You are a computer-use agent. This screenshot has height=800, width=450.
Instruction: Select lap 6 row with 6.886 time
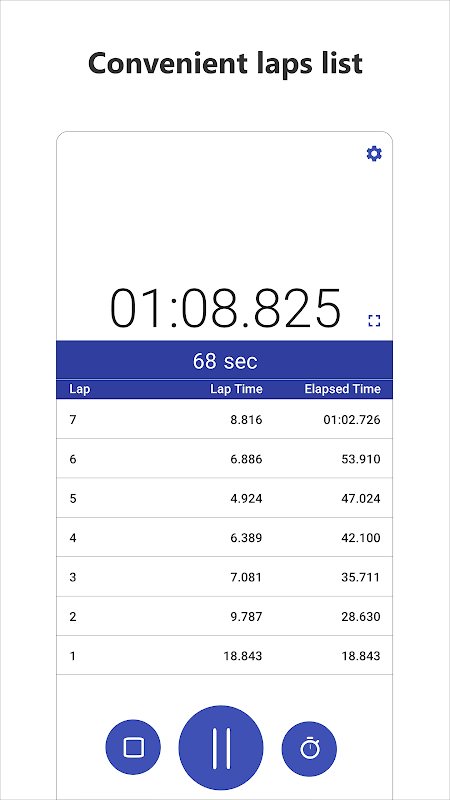coord(224,459)
